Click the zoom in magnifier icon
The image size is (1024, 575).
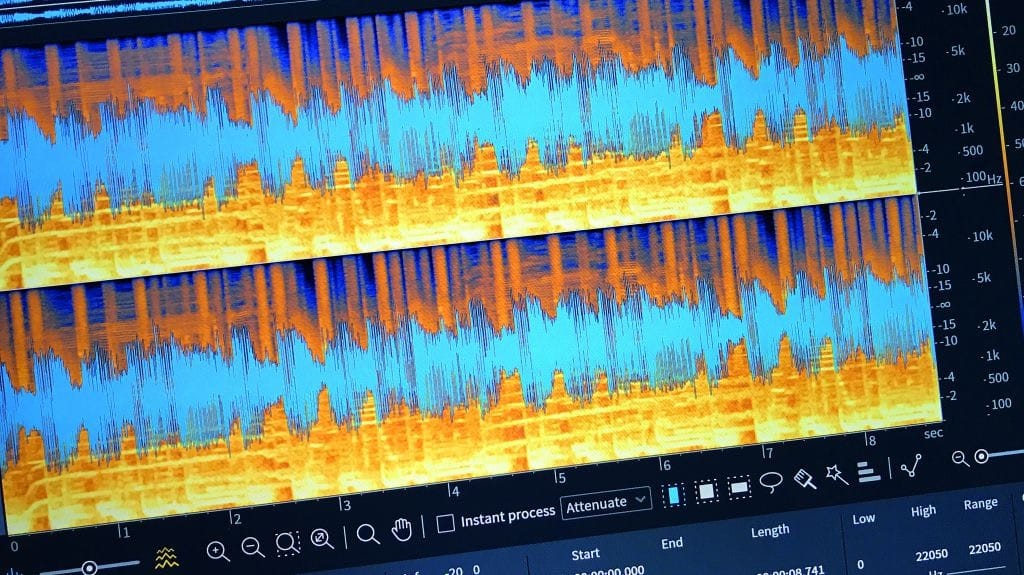click(218, 550)
